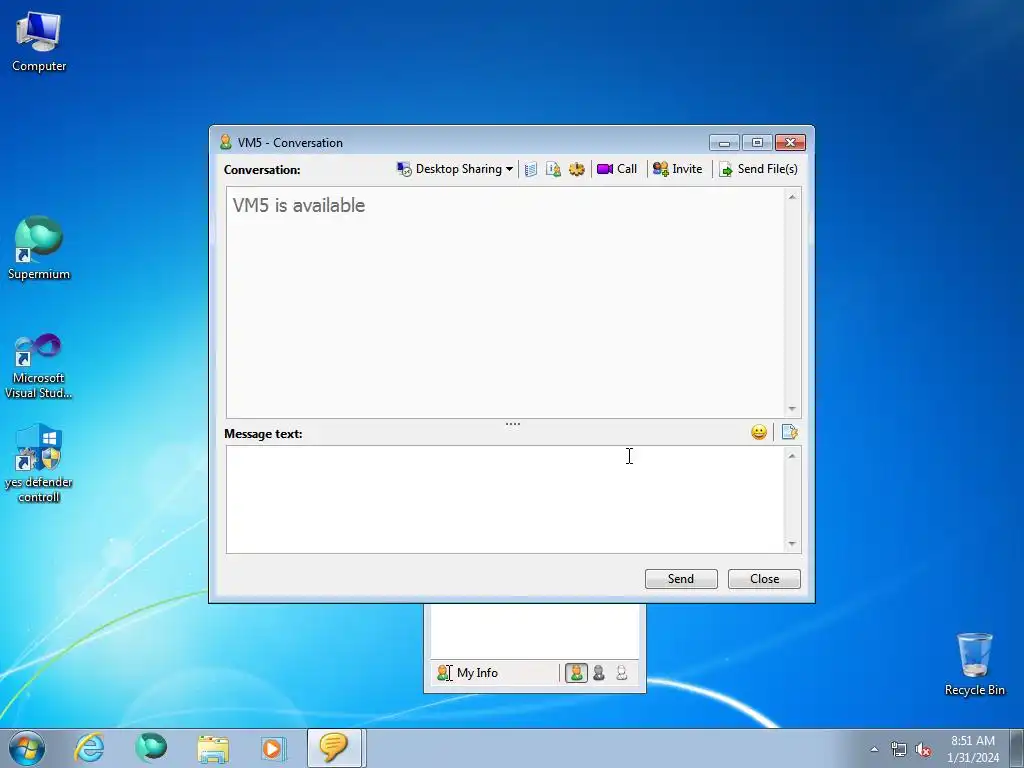
Task: Click conversation pane scroll up arrow
Action: pyautogui.click(x=792, y=197)
